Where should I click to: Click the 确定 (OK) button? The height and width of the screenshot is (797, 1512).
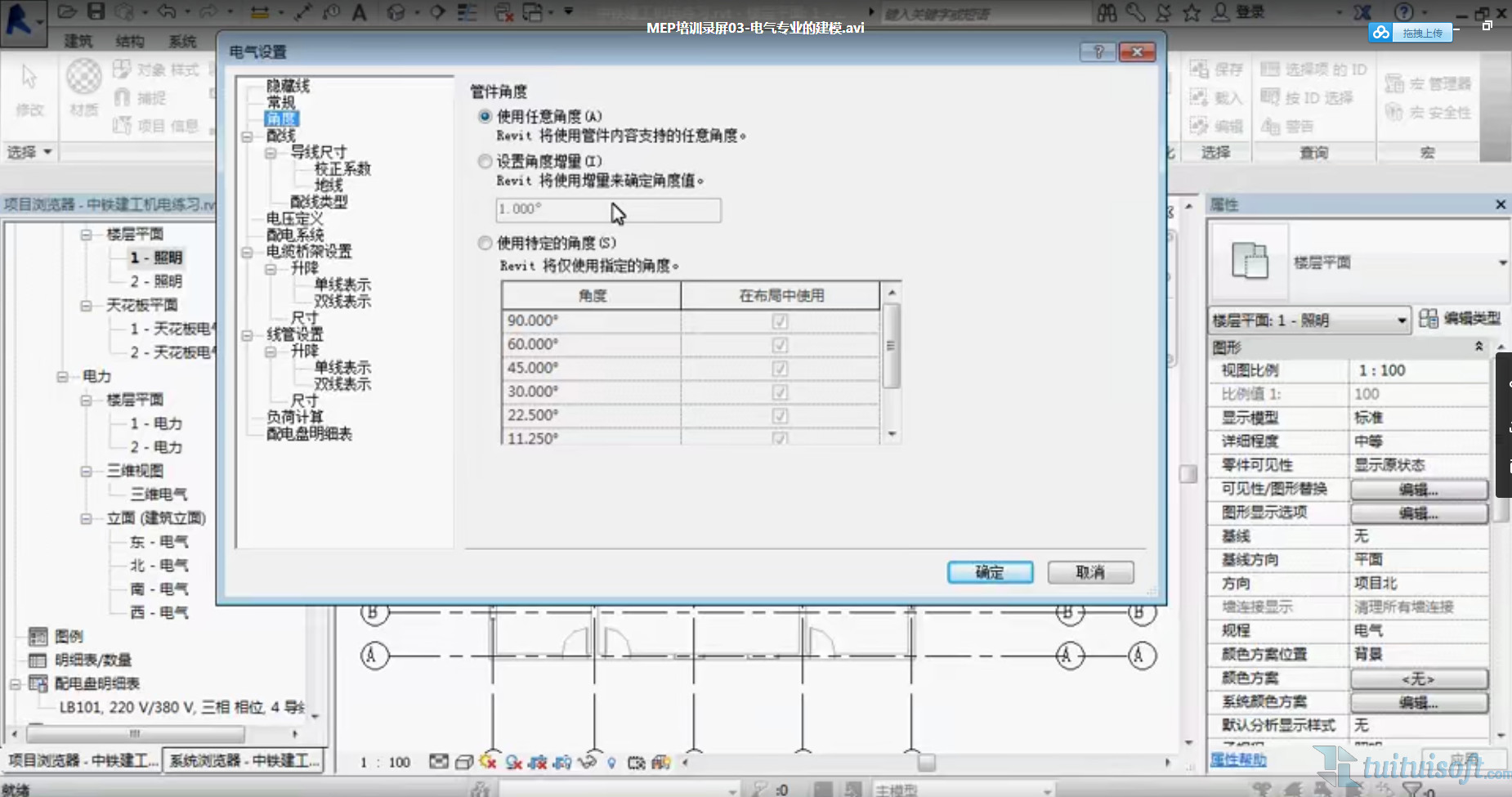click(990, 572)
